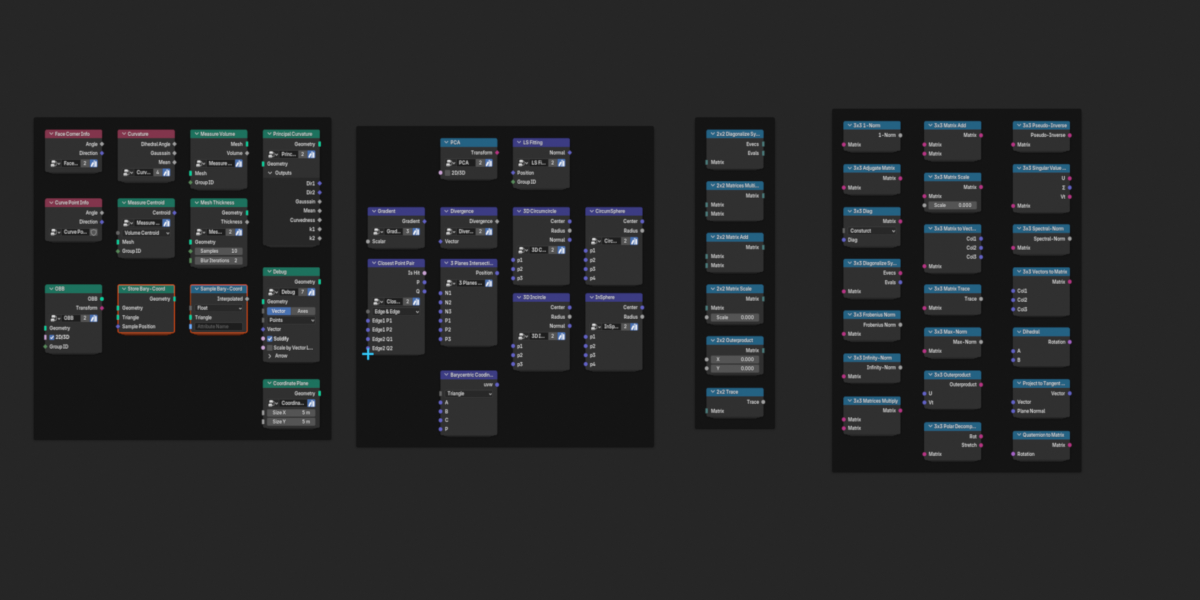The height and width of the screenshot is (600, 1200).
Task: Open node group edit icon on PCA node
Action: pos(489,162)
